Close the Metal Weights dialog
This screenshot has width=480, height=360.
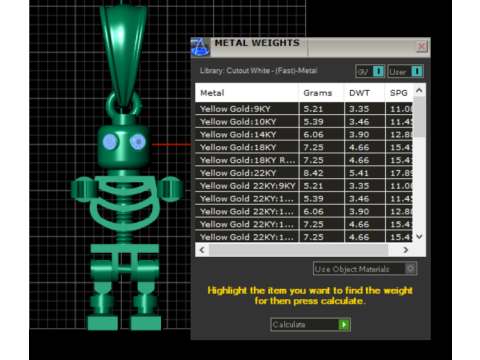[422, 46]
